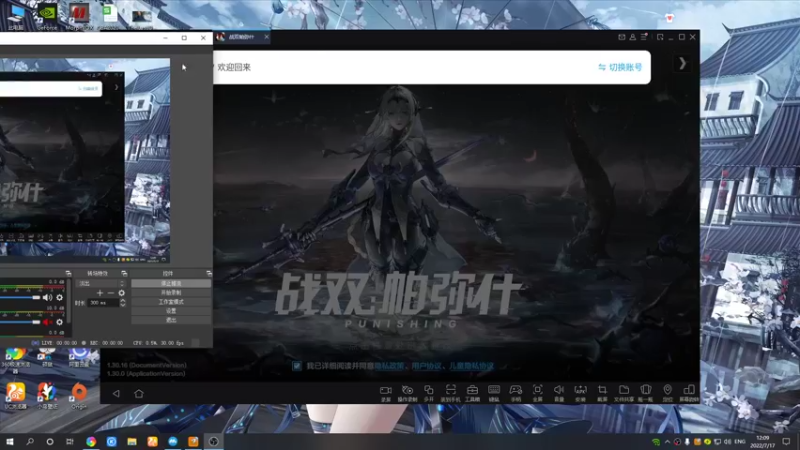Viewport: 800px width, 450px height.
Task: Remove scene transition with minus icon
Action: (111, 293)
